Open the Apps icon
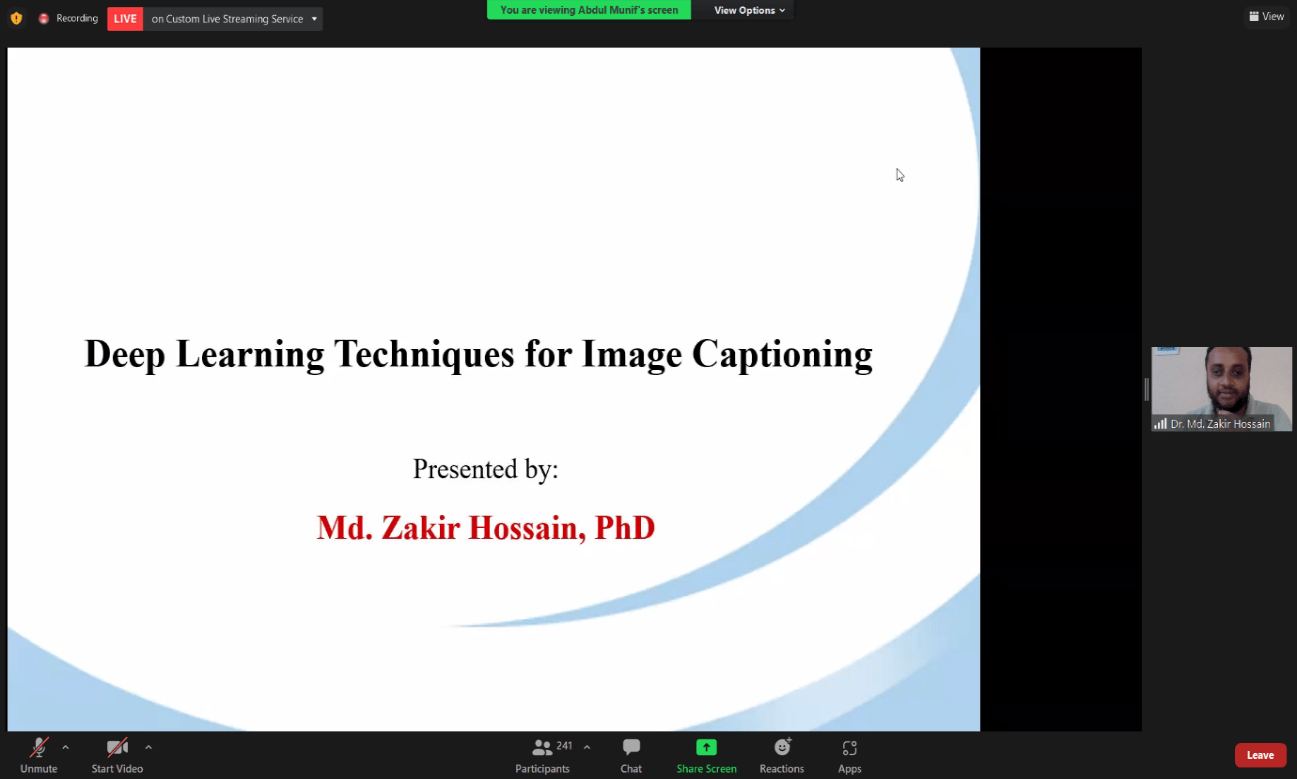 (x=849, y=747)
